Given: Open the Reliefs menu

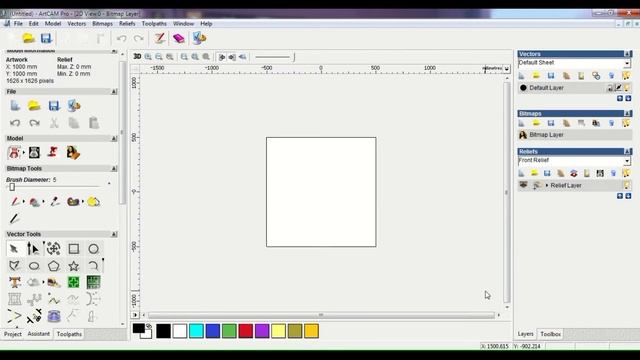Looking at the screenshot, I should pyautogui.click(x=127, y=24).
